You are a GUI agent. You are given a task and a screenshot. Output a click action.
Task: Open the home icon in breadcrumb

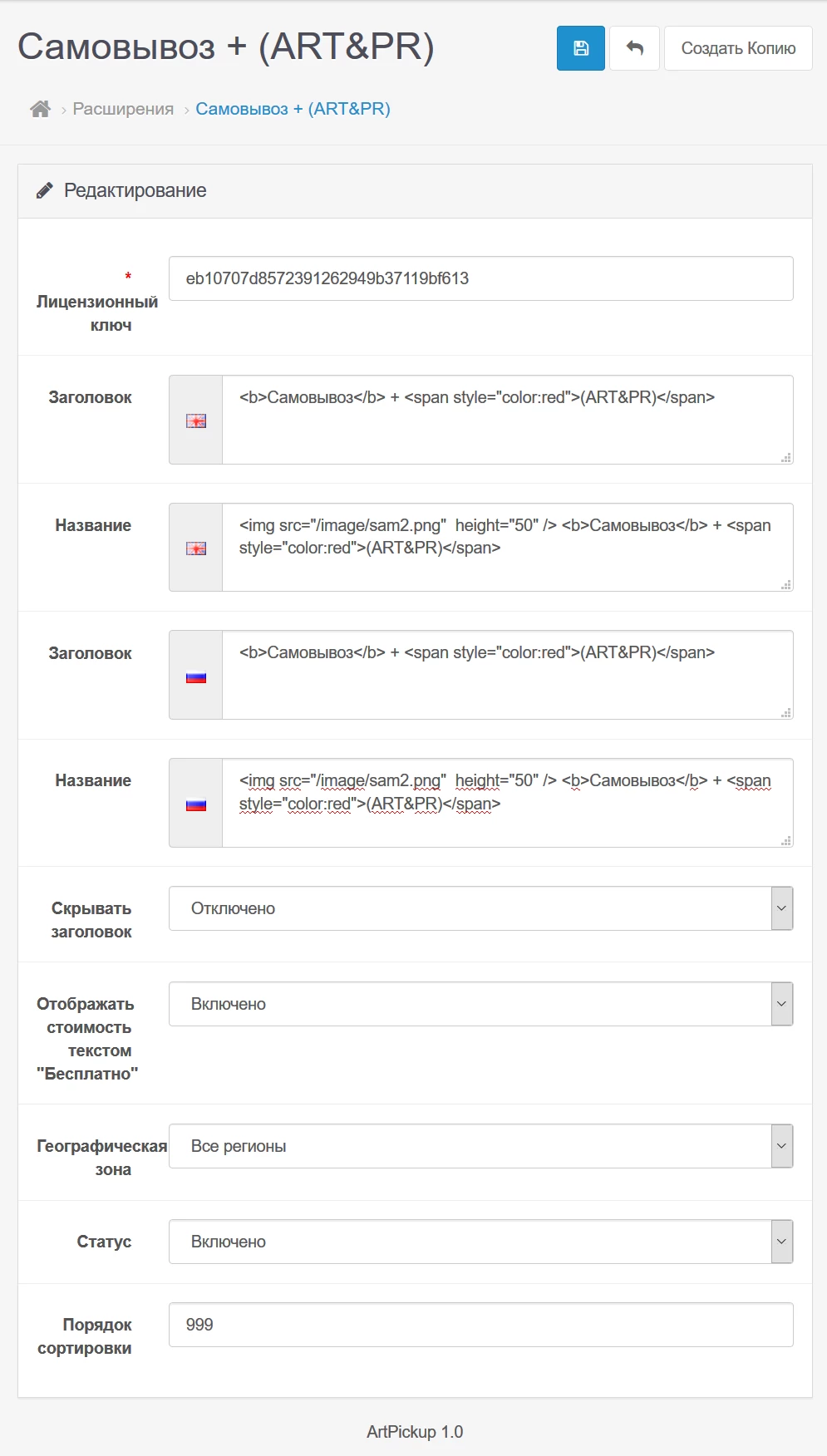(x=40, y=109)
